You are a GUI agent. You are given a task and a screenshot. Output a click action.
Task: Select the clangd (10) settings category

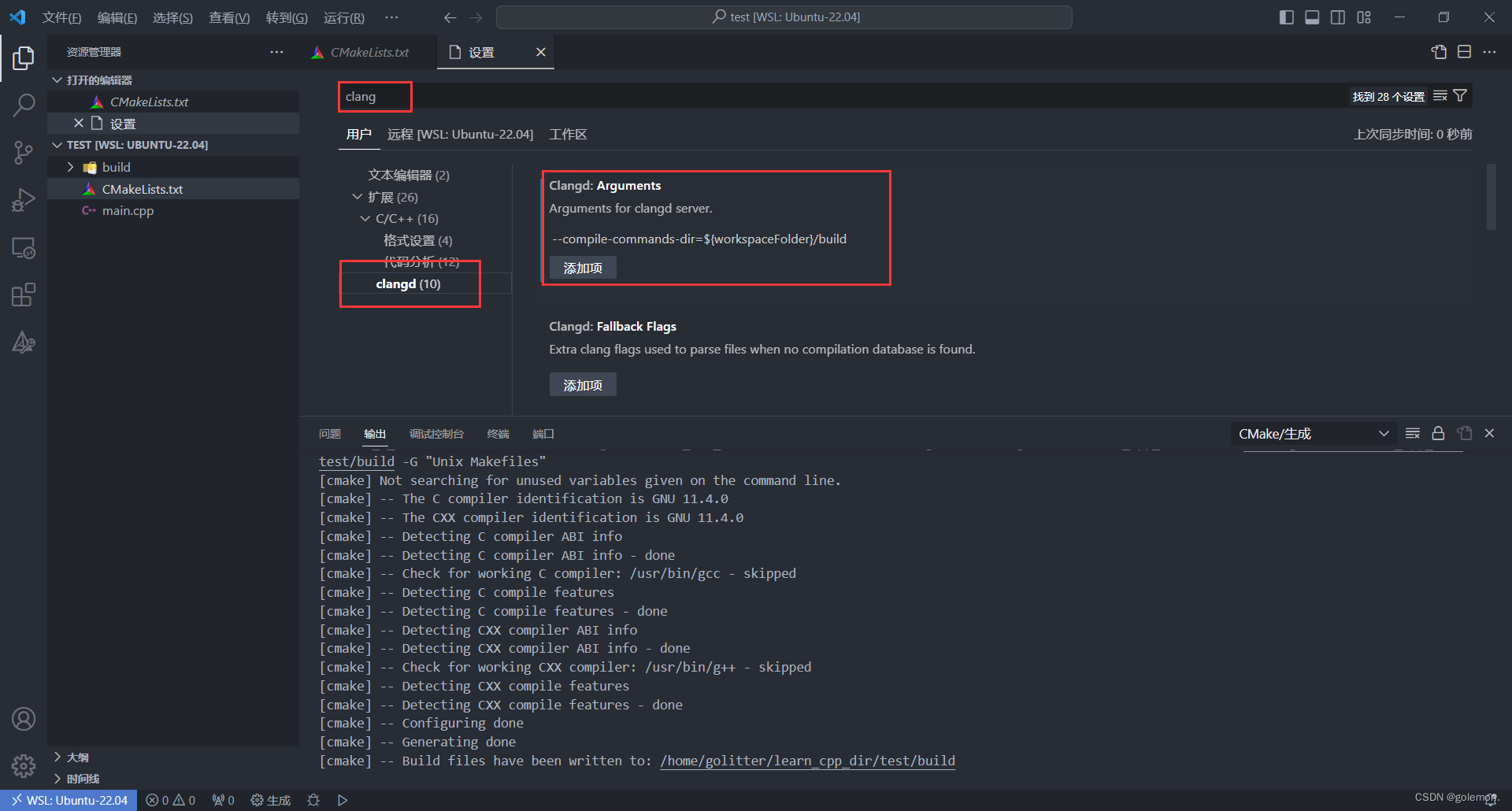click(x=408, y=283)
